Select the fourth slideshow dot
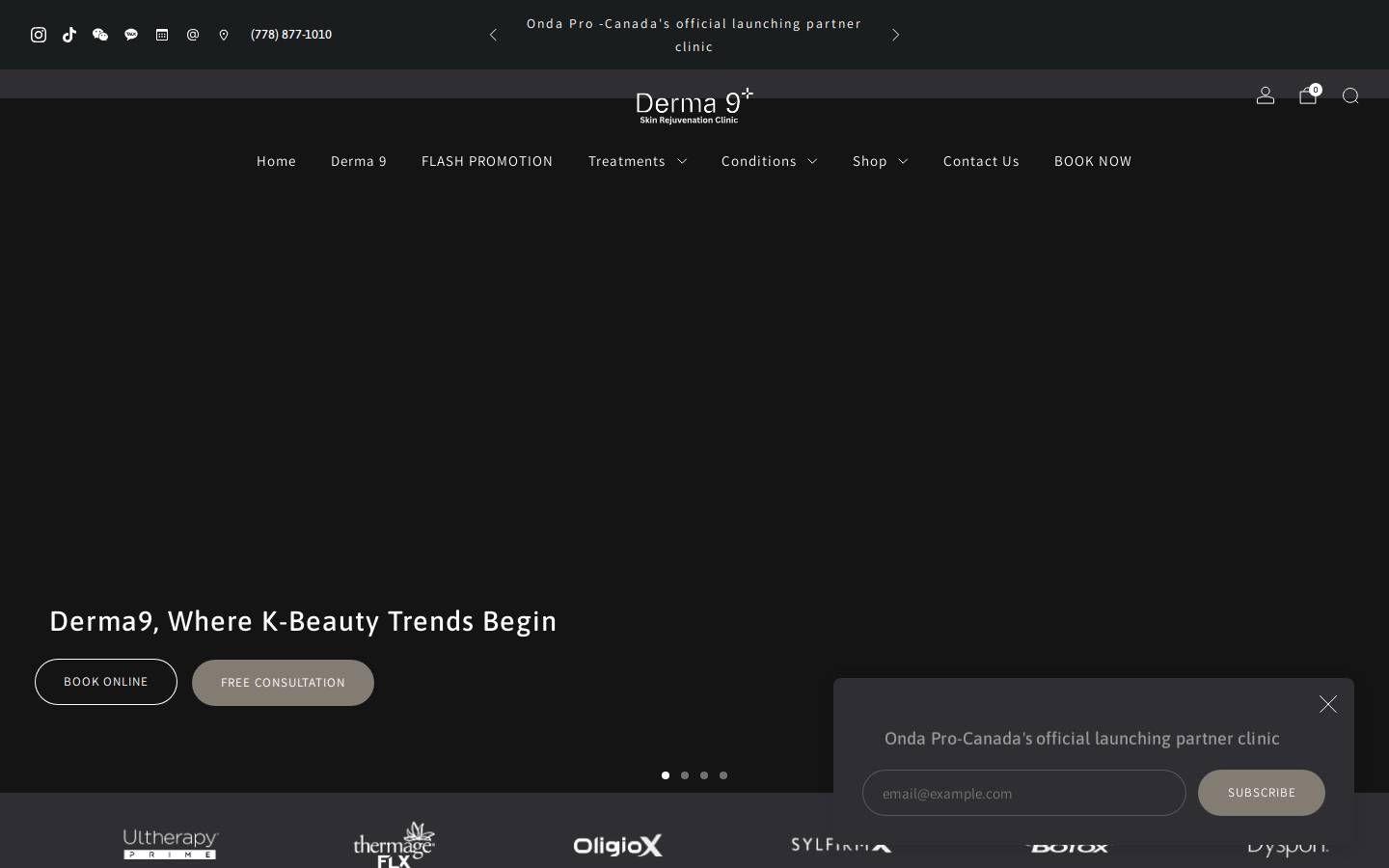The image size is (1389, 868). click(x=723, y=775)
